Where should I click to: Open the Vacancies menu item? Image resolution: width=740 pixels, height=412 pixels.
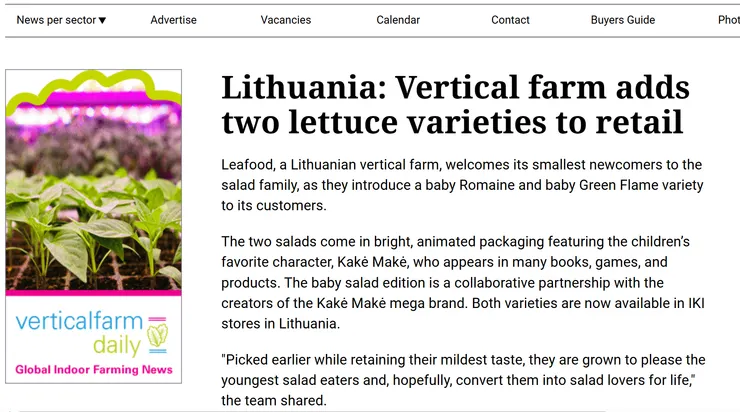pyautogui.click(x=286, y=20)
